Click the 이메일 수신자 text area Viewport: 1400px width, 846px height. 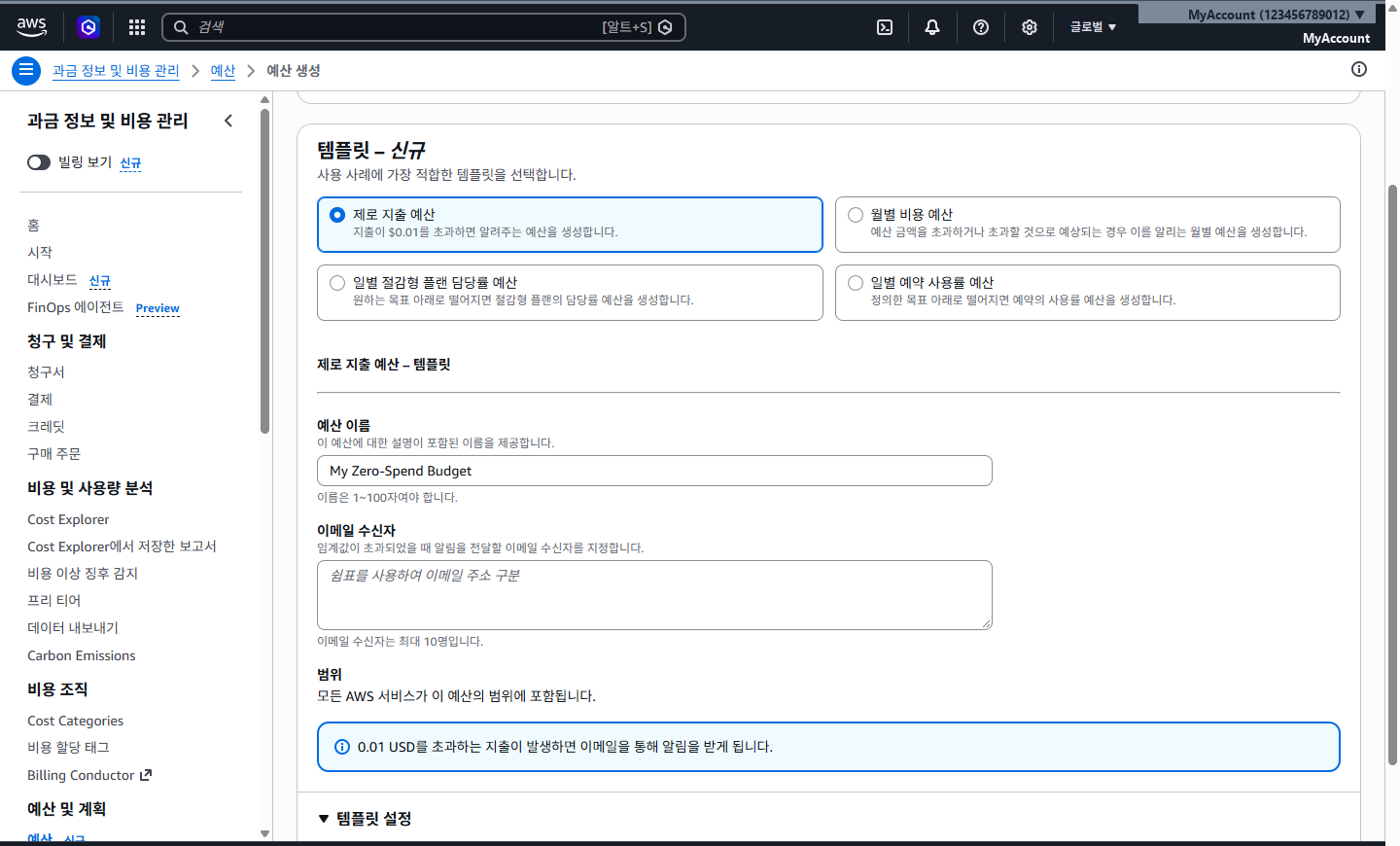coord(654,595)
